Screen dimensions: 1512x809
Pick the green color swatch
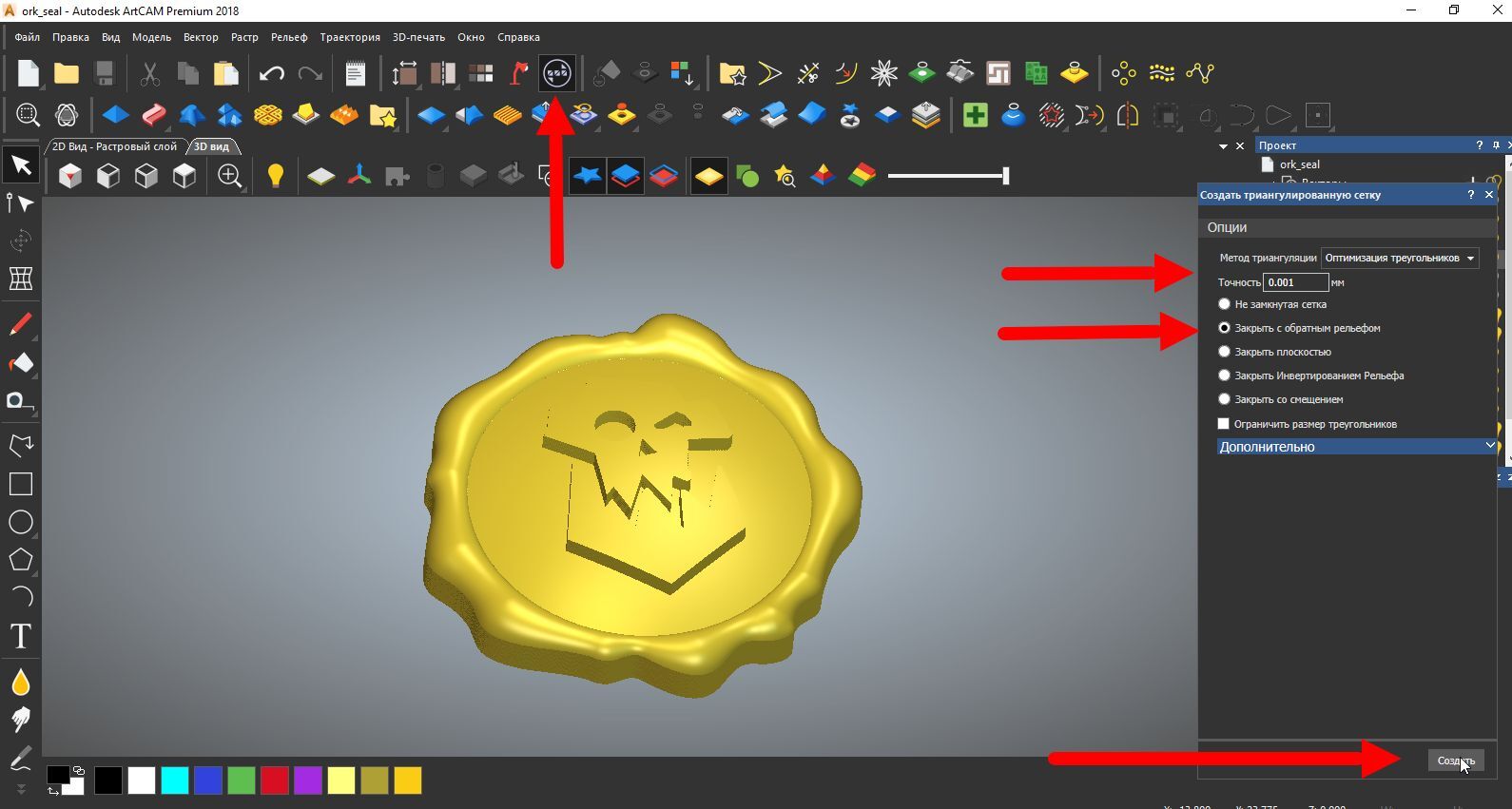pos(242,780)
